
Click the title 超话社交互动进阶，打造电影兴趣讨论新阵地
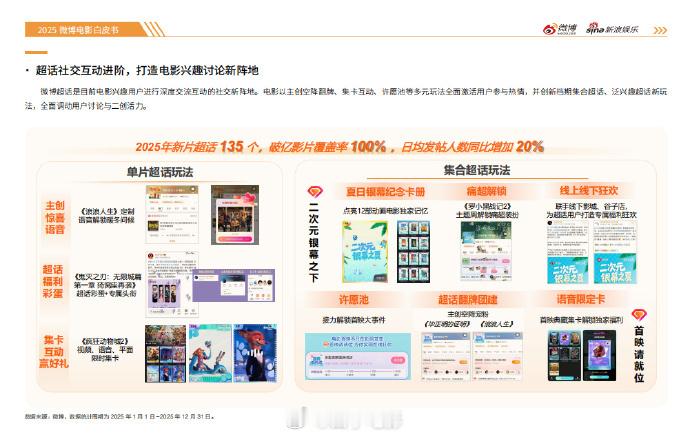click(x=147, y=70)
